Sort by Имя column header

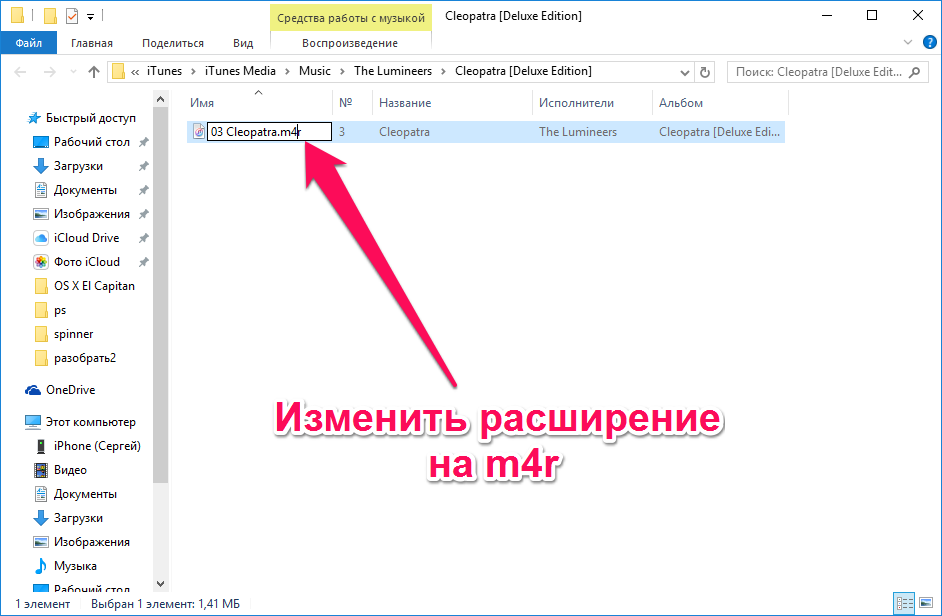click(x=260, y=103)
